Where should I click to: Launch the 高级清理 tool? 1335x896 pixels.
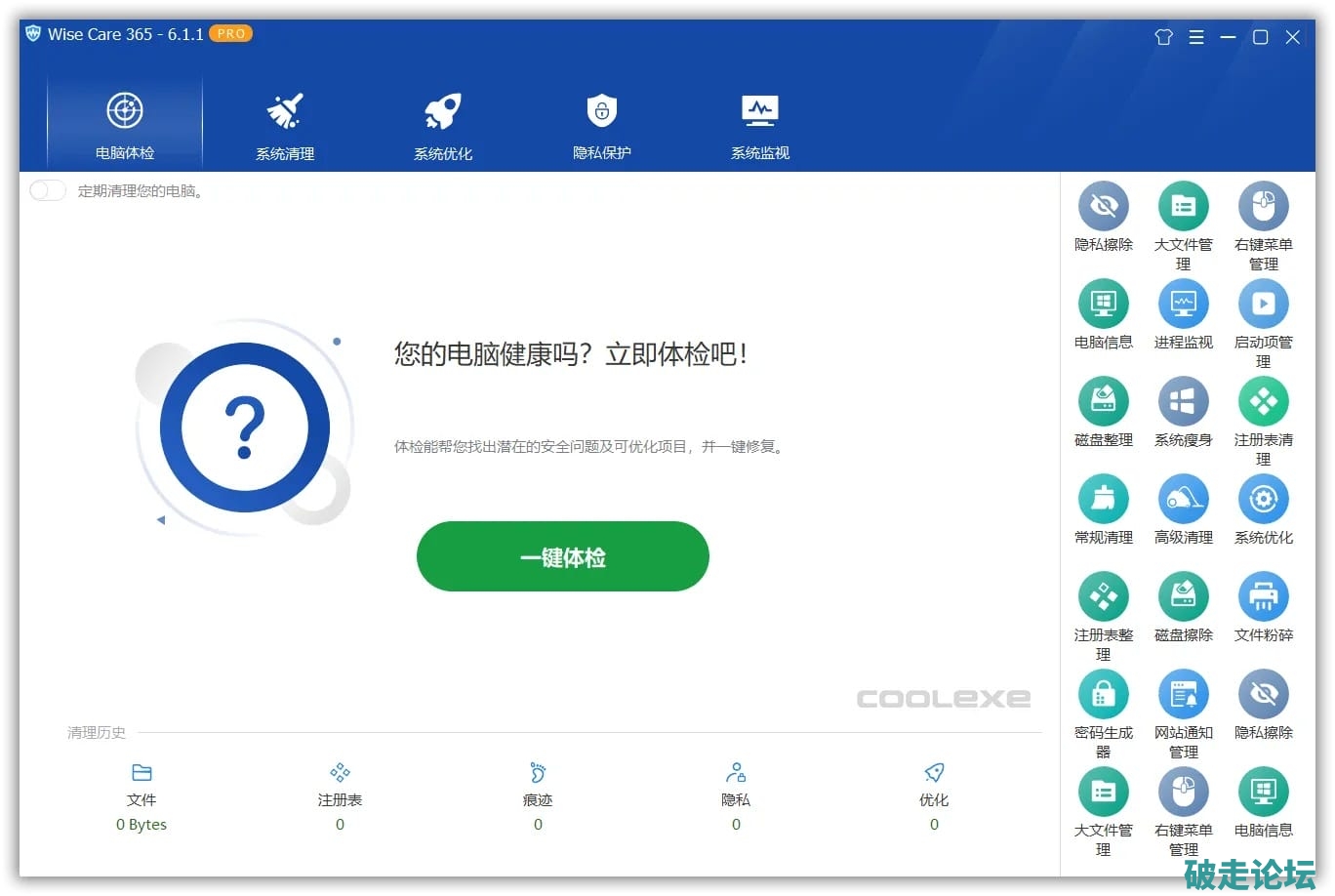tap(1183, 500)
